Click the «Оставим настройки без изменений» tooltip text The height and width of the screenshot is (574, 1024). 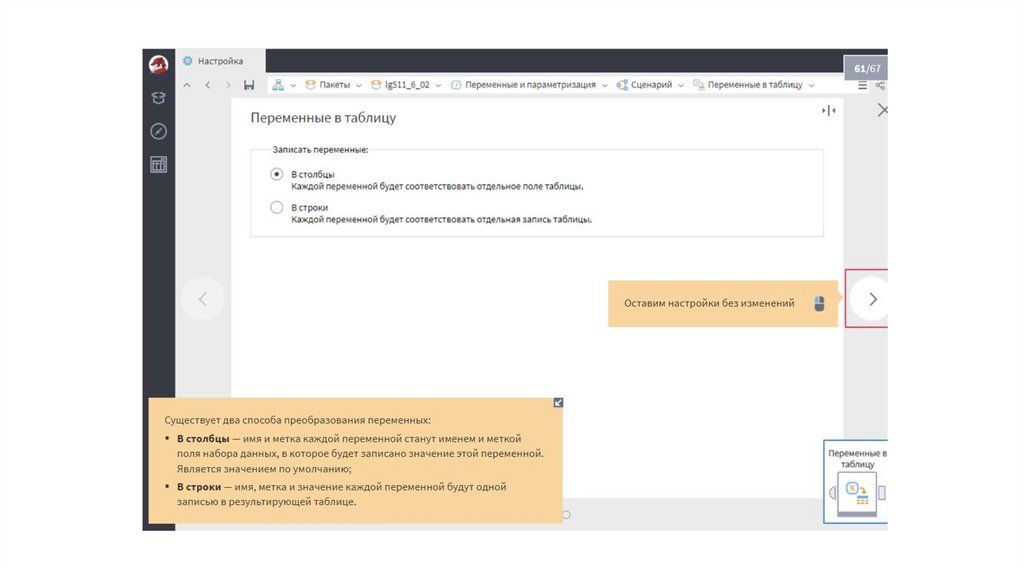click(709, 303)
